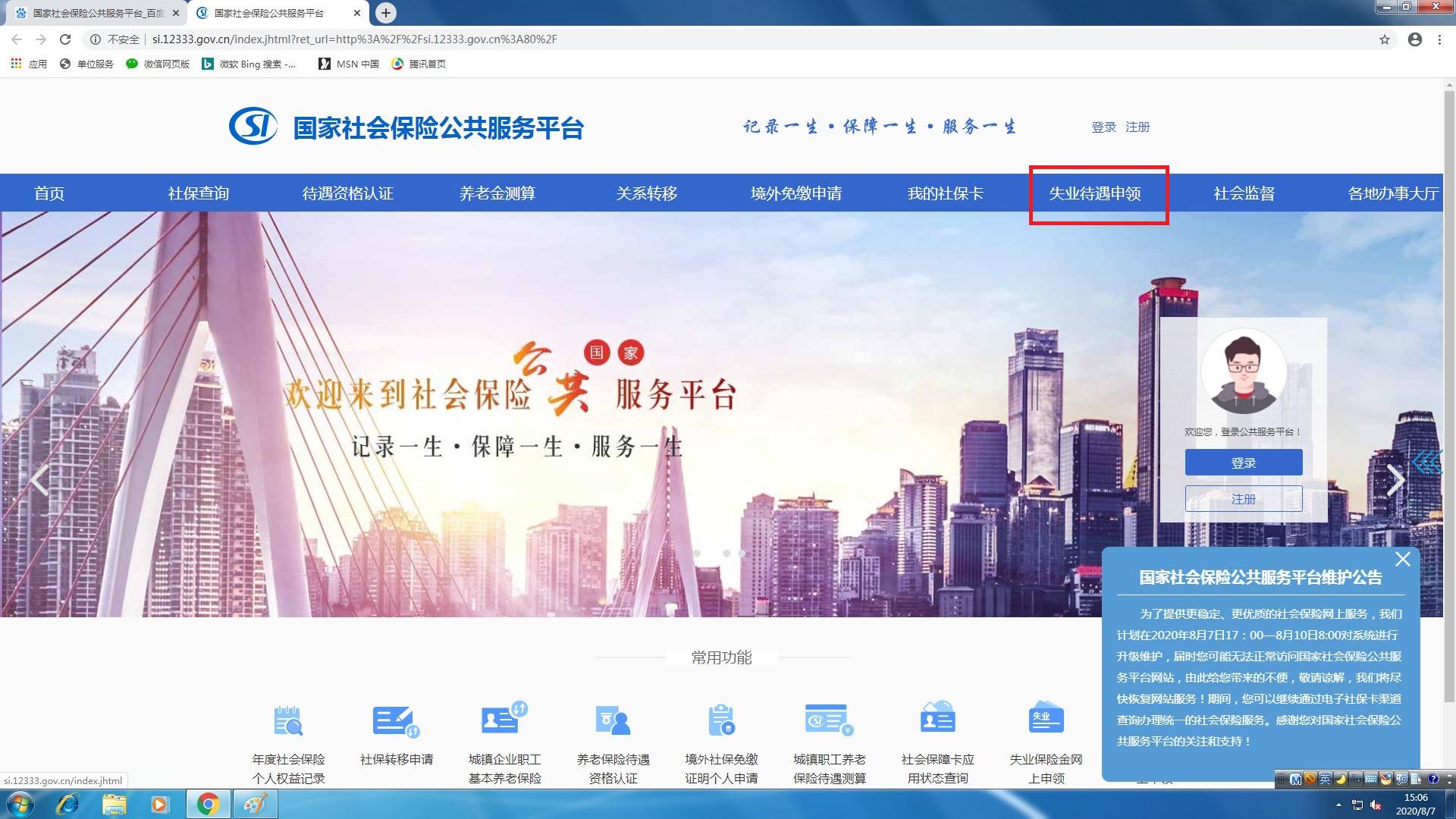The height and width of the screenshot is (819, 1456).
Task: Open 养老金测算 nav item
Action: [x=497, y=193]
